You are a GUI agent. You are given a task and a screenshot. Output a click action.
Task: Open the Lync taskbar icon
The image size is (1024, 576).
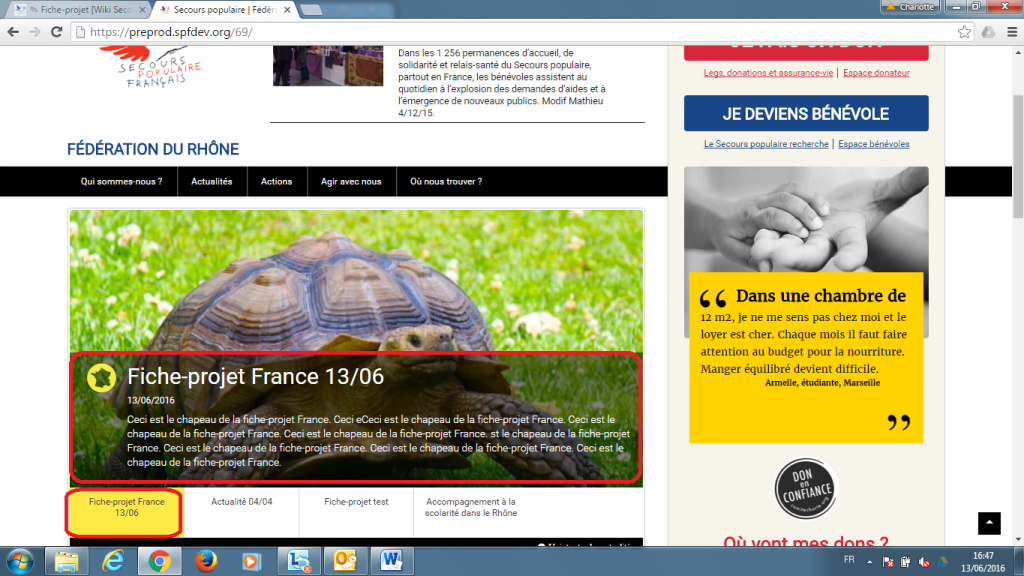[298, 562]
